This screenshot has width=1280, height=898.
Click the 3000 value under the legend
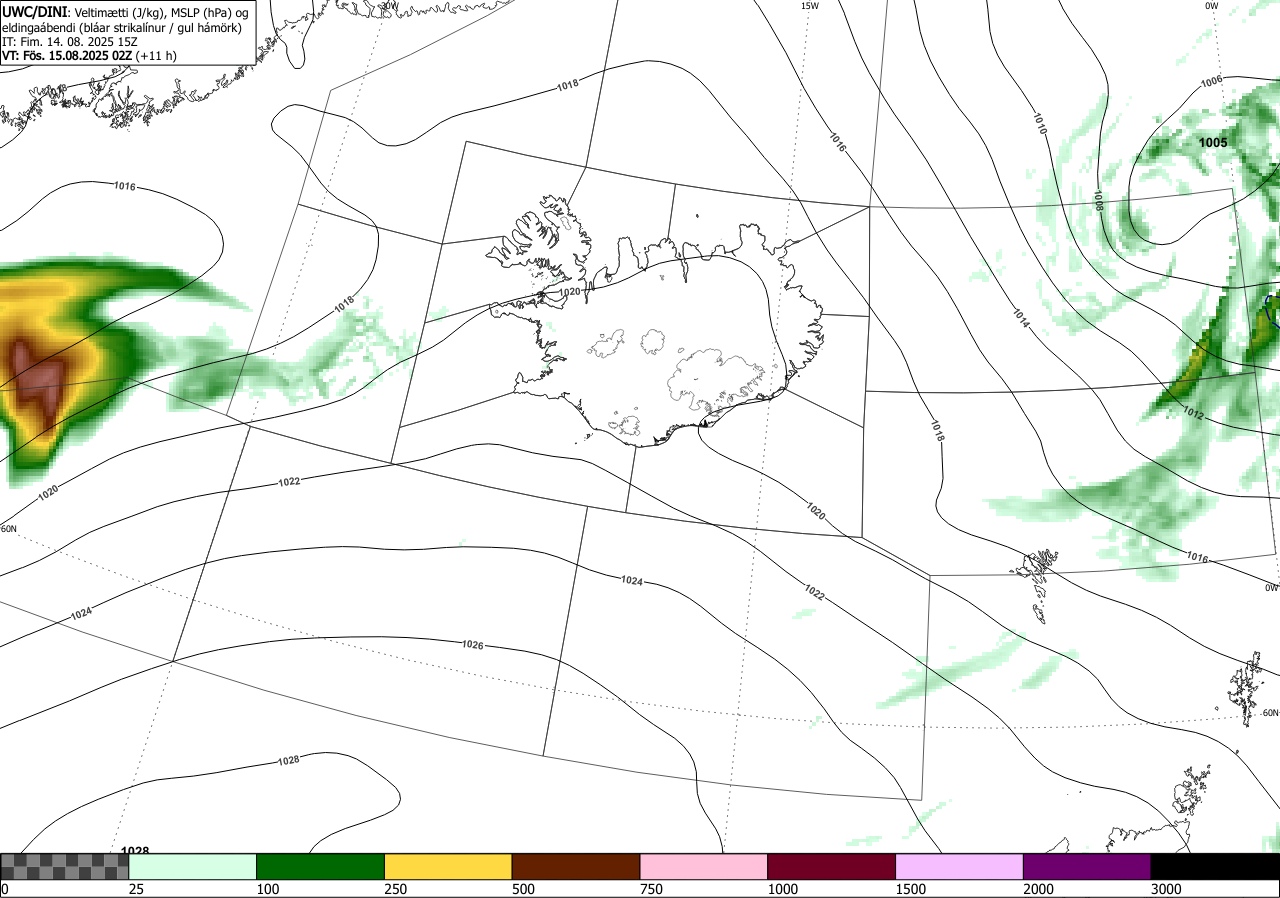pyautogui.click(x=1167, y=889)
